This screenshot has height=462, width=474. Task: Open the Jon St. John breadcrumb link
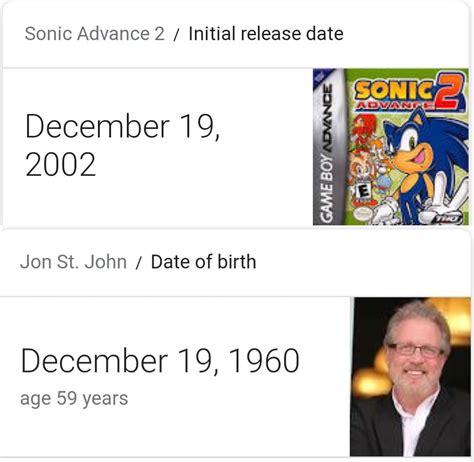point(73,262)
